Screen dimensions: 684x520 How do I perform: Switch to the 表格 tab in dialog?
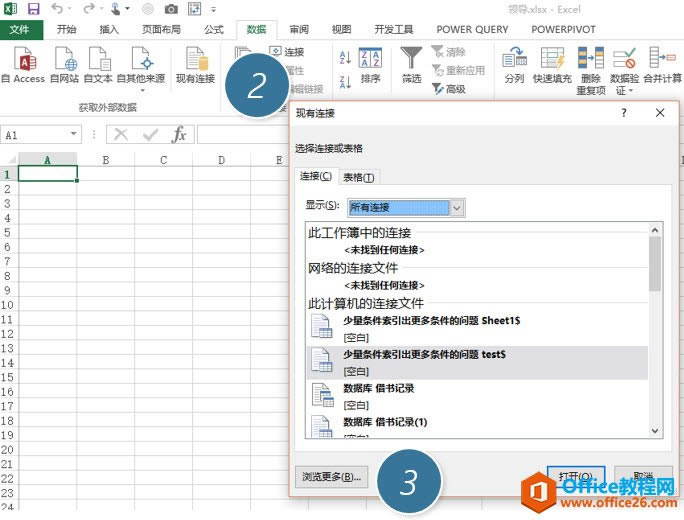[358, 177]
